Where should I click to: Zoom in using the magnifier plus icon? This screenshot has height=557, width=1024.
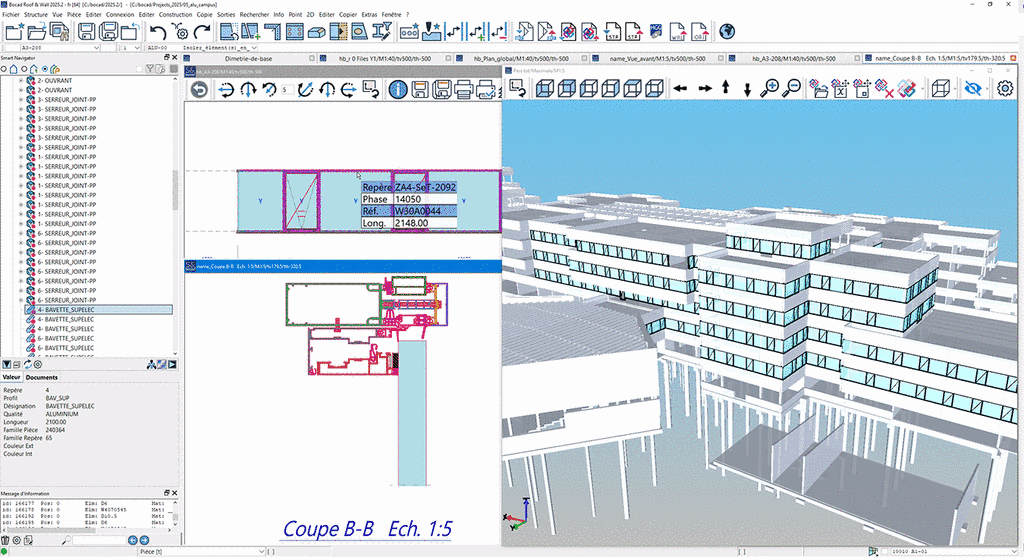pyautogui.click(x=769, y=89)
